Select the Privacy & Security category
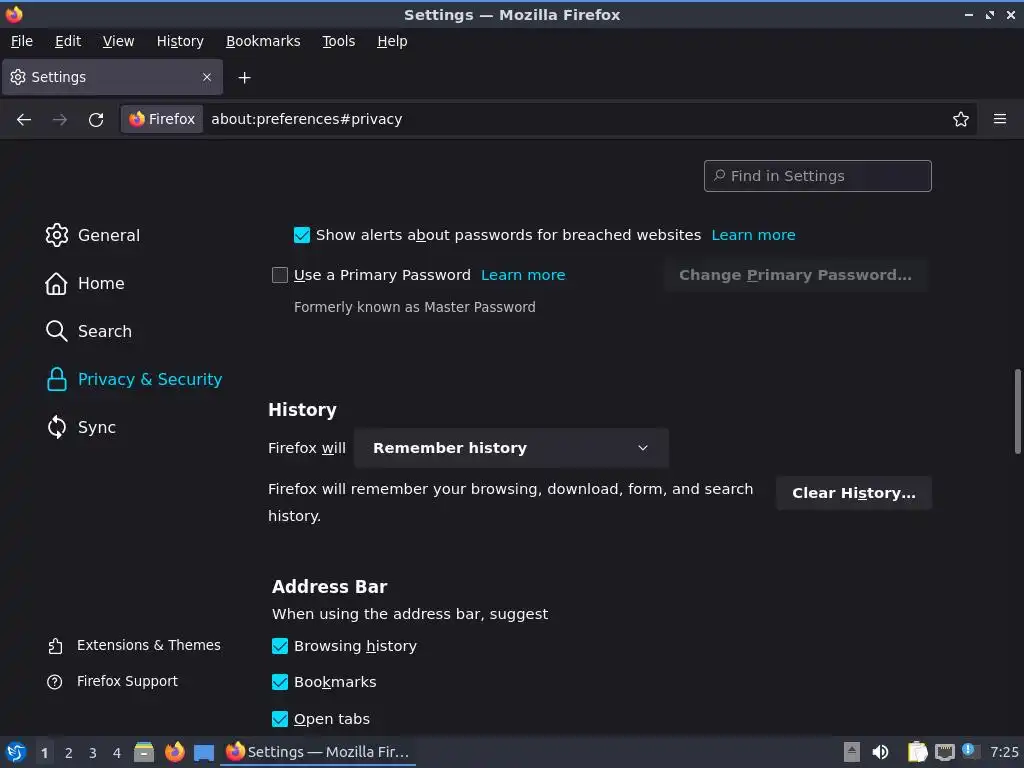The image size is (1024, 768). coord(135,379)
